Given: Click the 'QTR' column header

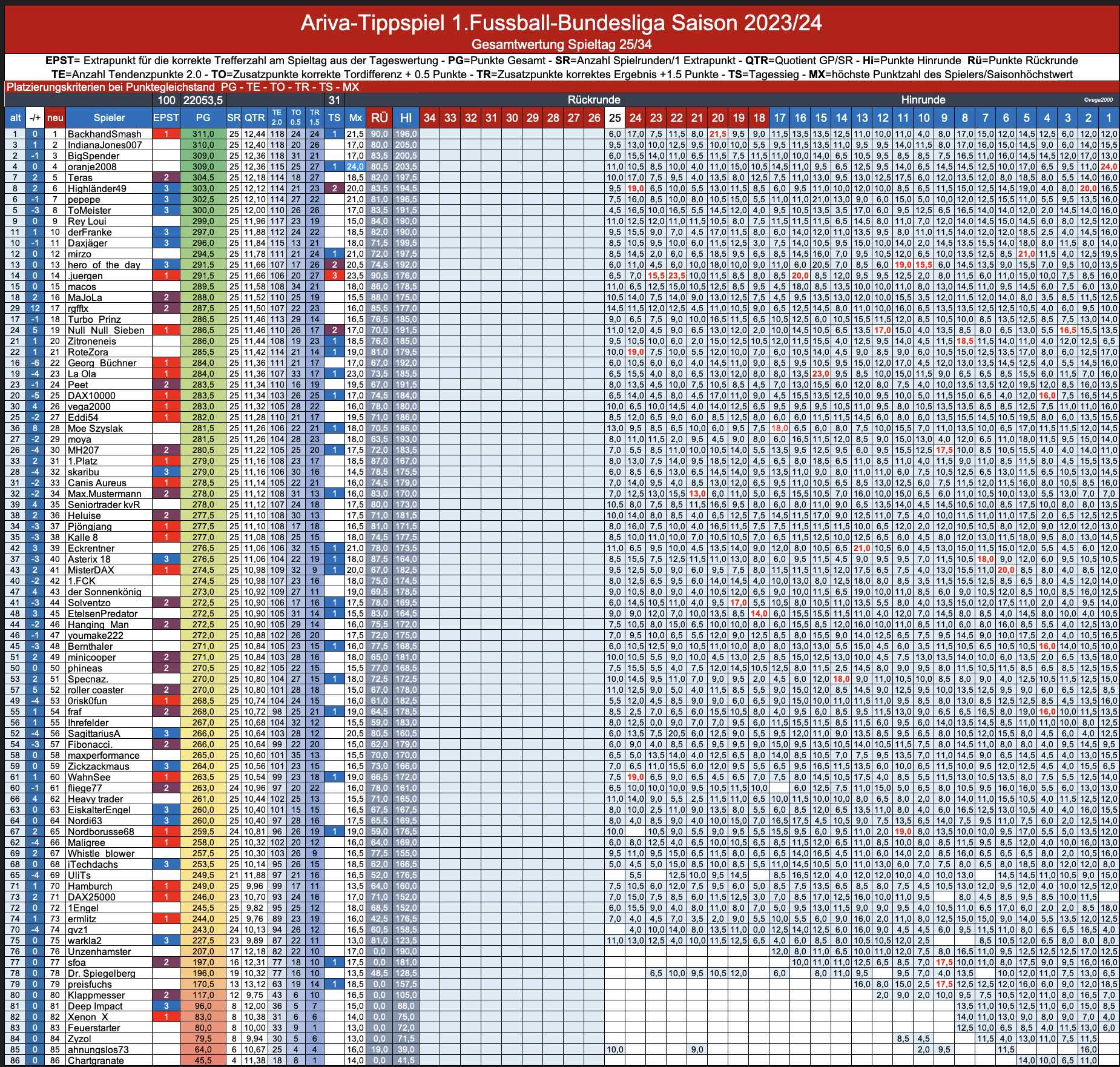Looking at the screenshot, I should point(254,118).
